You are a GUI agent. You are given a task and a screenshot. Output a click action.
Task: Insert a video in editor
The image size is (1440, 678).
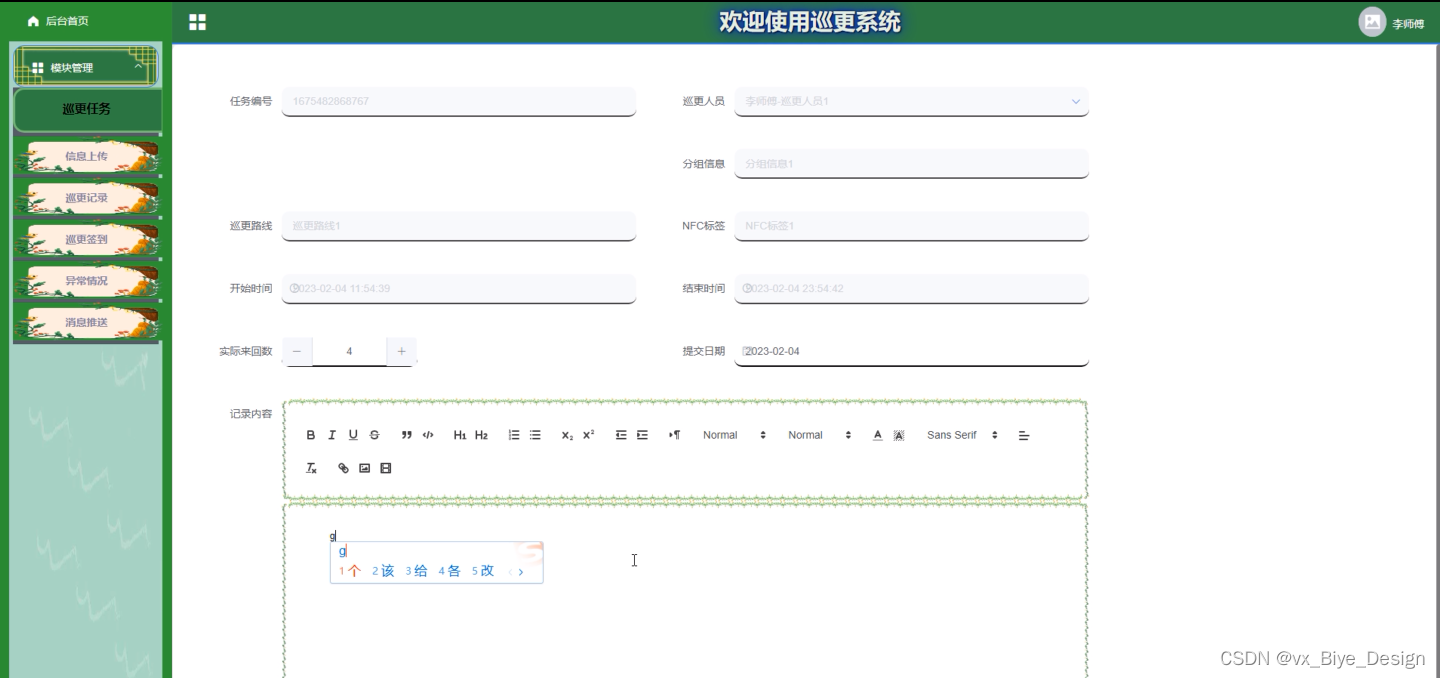[386, 468]
